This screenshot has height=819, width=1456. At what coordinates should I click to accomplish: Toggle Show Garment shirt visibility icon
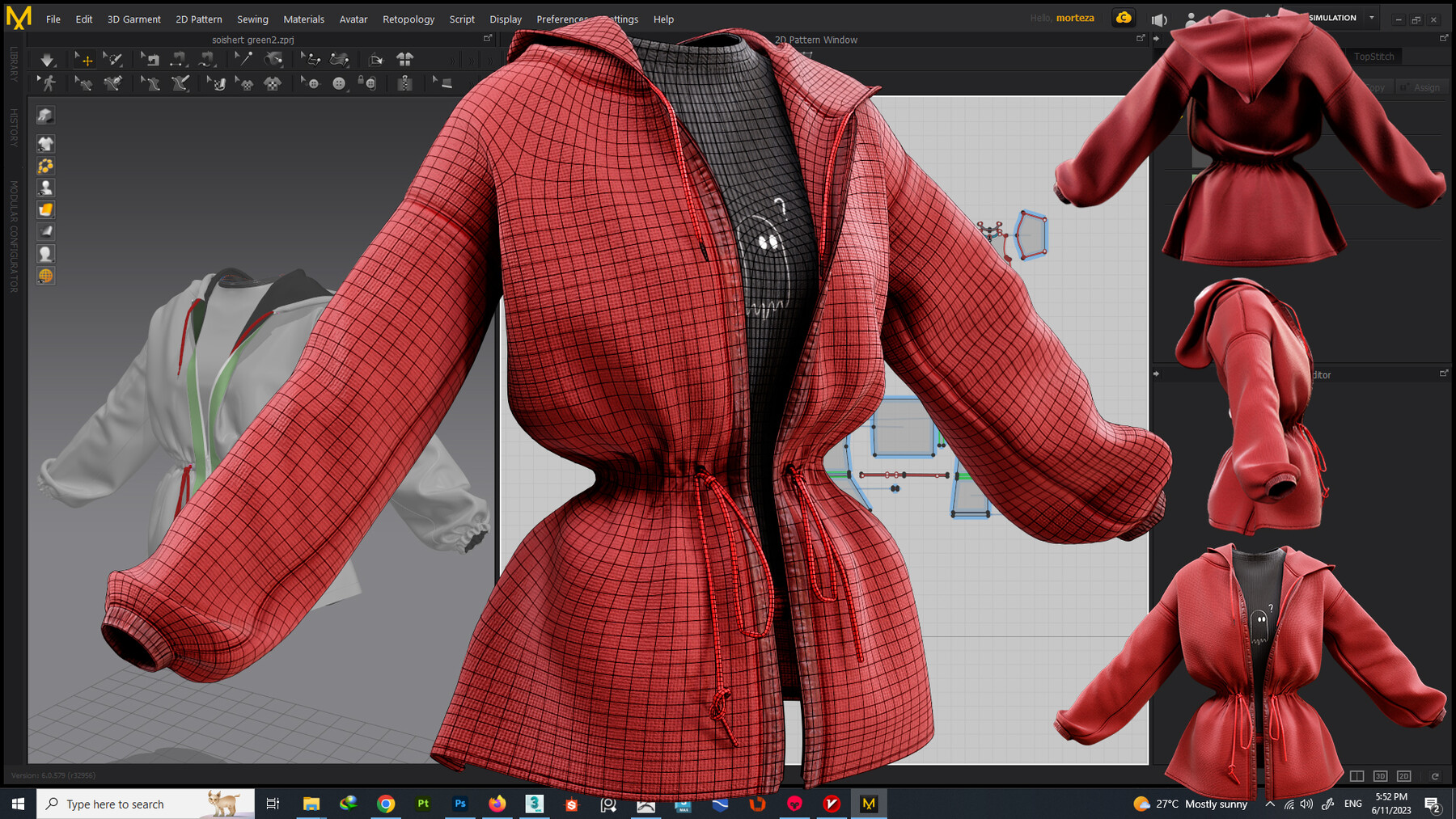click(45, 144)
